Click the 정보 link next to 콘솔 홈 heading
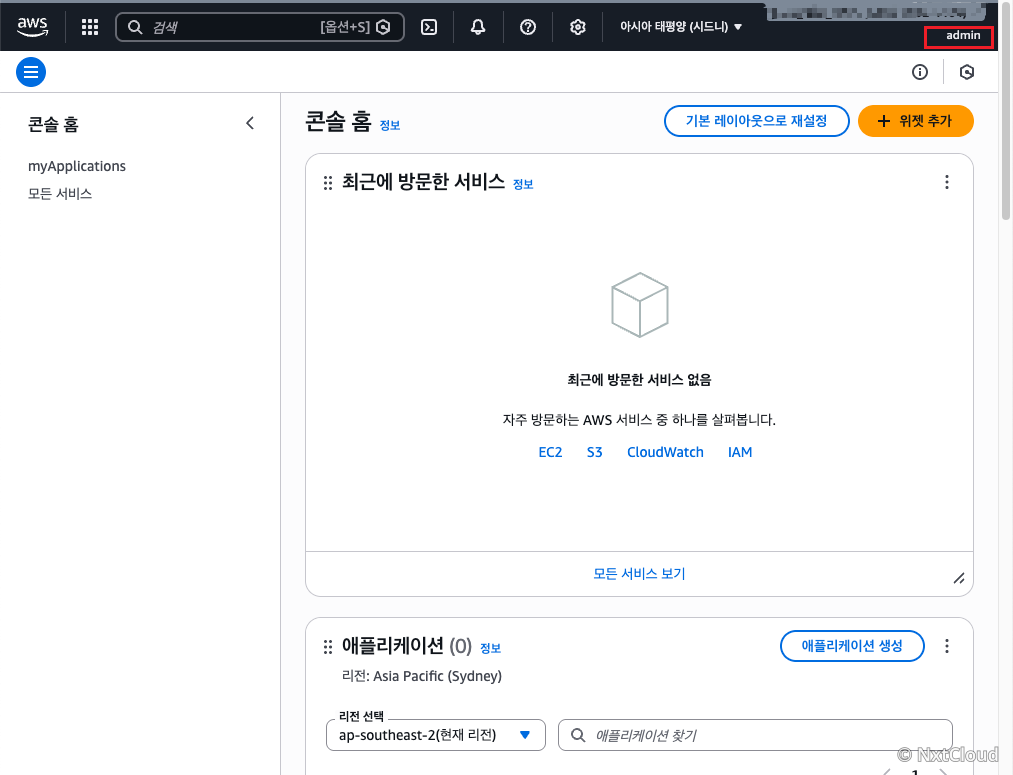This screenshot has height=775, width=1013. coord(390,125)
